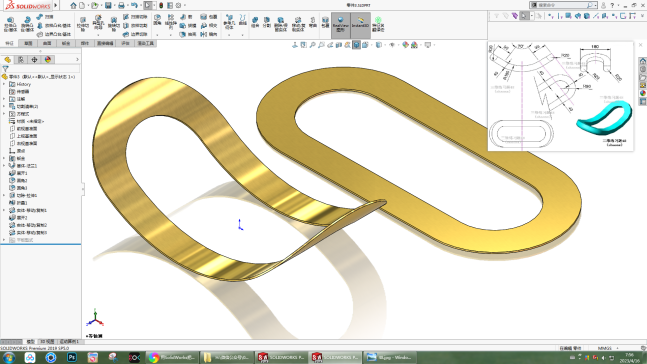Expand the 实体-移动/复制1 feature
This screenshot has width=647, height=364.
coord(5,210)
